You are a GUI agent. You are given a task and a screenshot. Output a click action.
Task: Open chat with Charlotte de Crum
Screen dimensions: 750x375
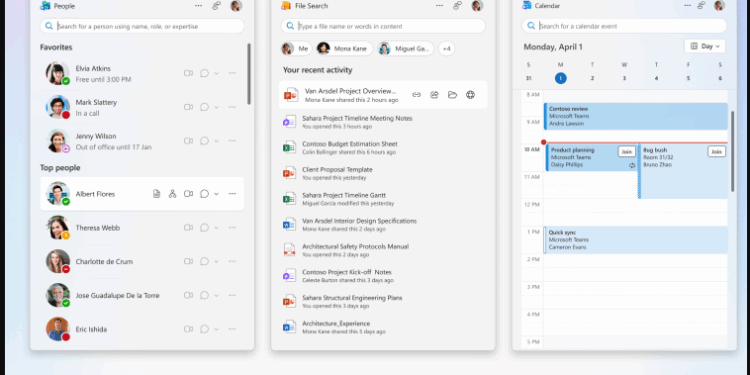204,262
